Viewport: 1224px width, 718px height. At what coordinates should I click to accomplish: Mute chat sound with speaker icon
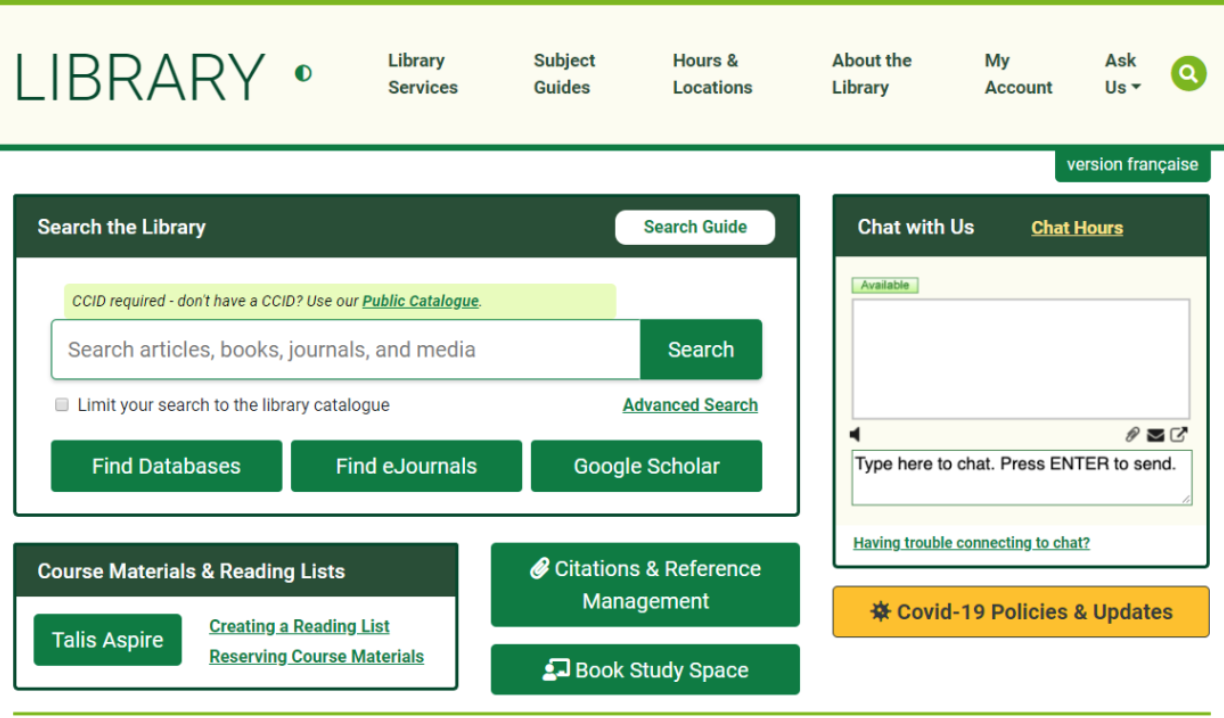[x=855, y=434]
